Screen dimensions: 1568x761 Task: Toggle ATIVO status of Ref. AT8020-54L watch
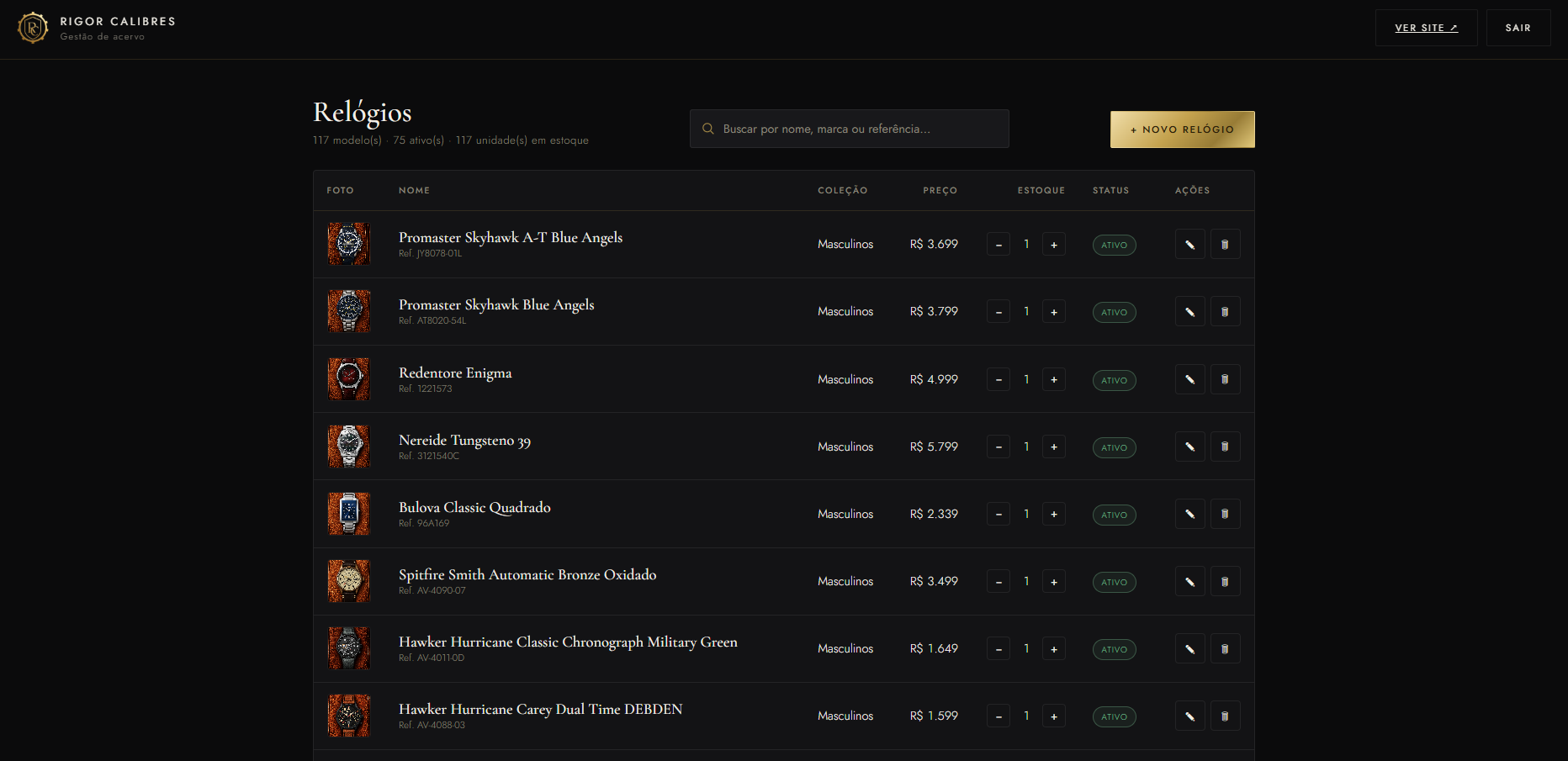coord(1114,312)
